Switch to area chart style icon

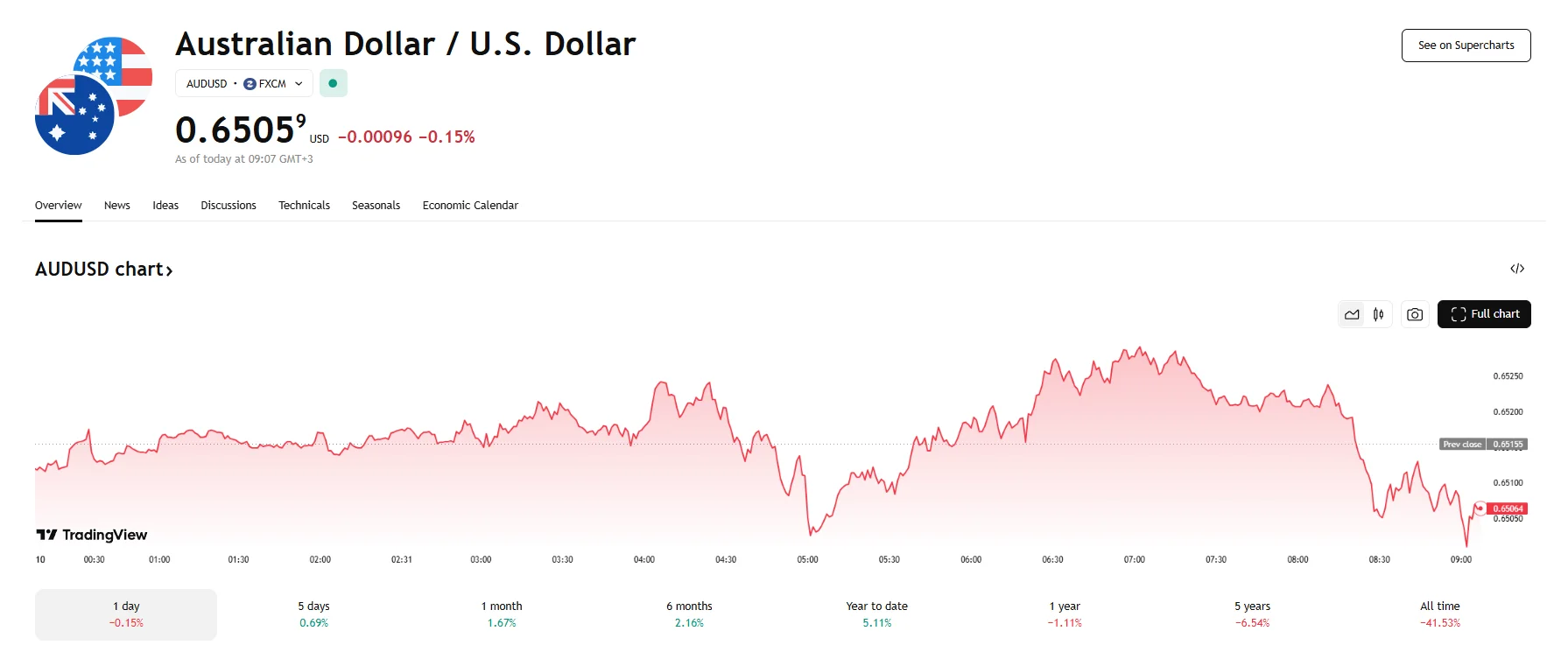point(1352,314)
